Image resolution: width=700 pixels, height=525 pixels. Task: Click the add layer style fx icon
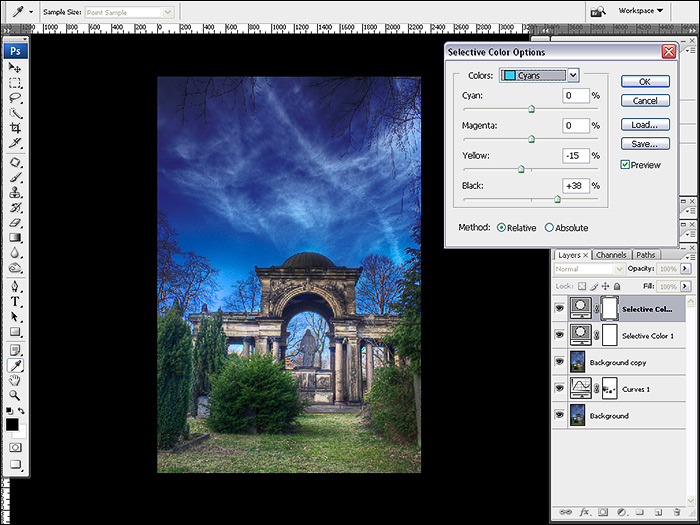[x=584, y=512]
